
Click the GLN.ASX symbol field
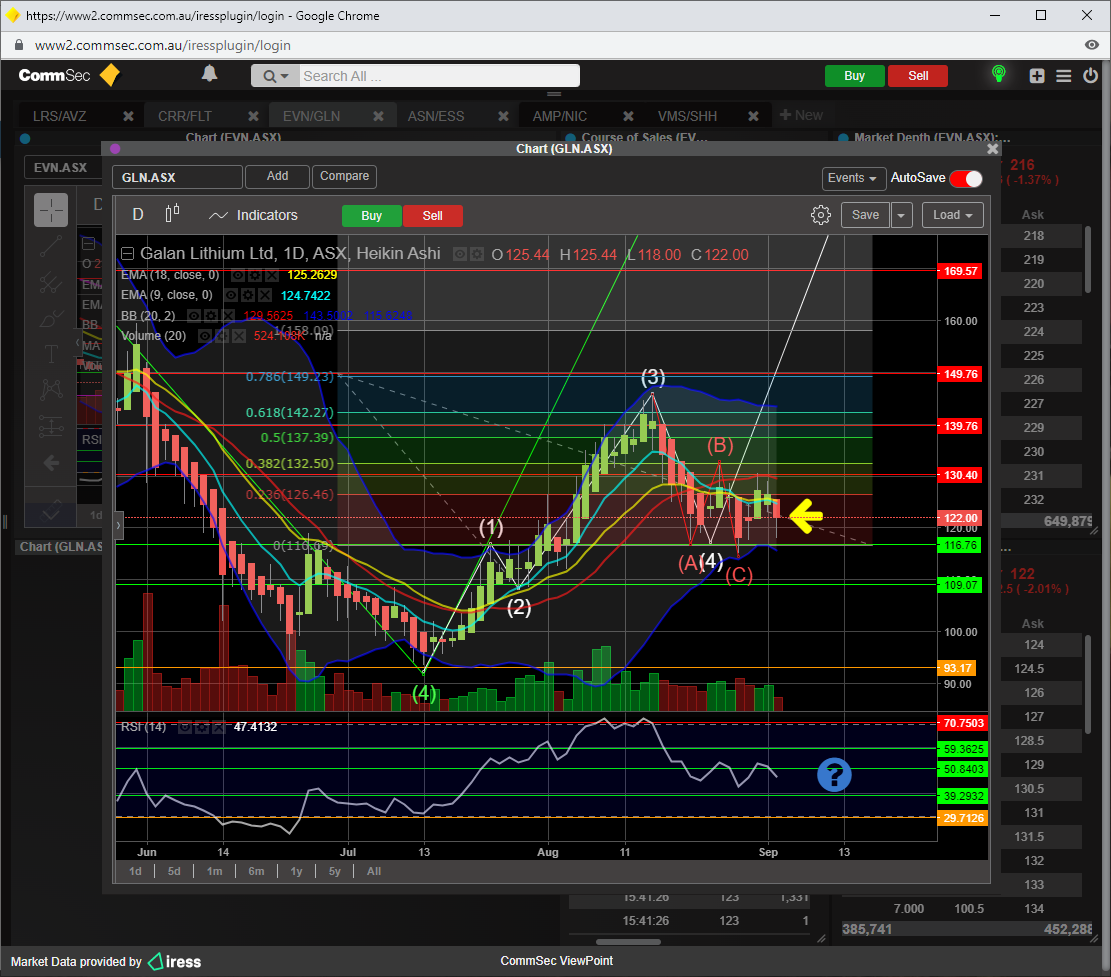(177, 177)
